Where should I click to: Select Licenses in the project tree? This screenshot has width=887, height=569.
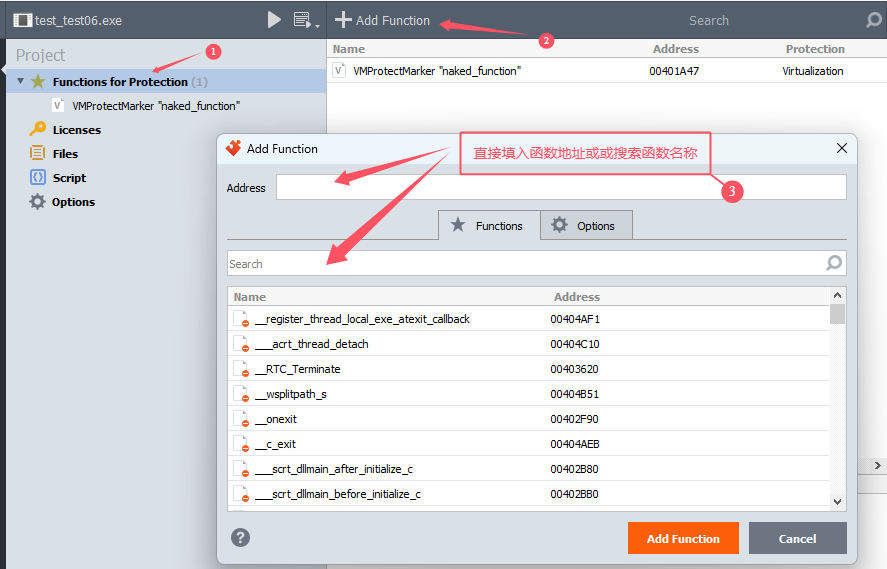pos(77,130)
